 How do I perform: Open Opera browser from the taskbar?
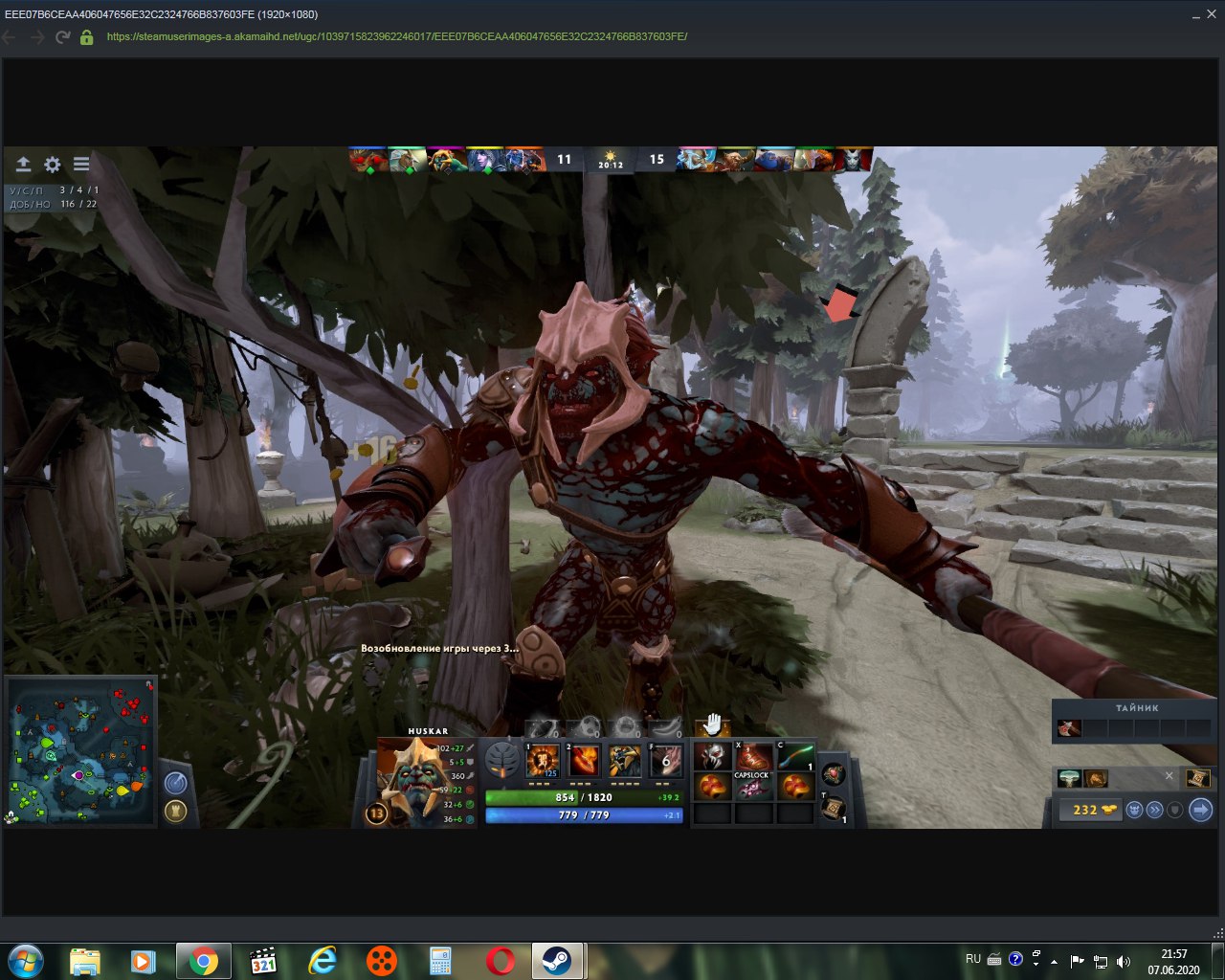pyautogui.click(x=501, y=961)
